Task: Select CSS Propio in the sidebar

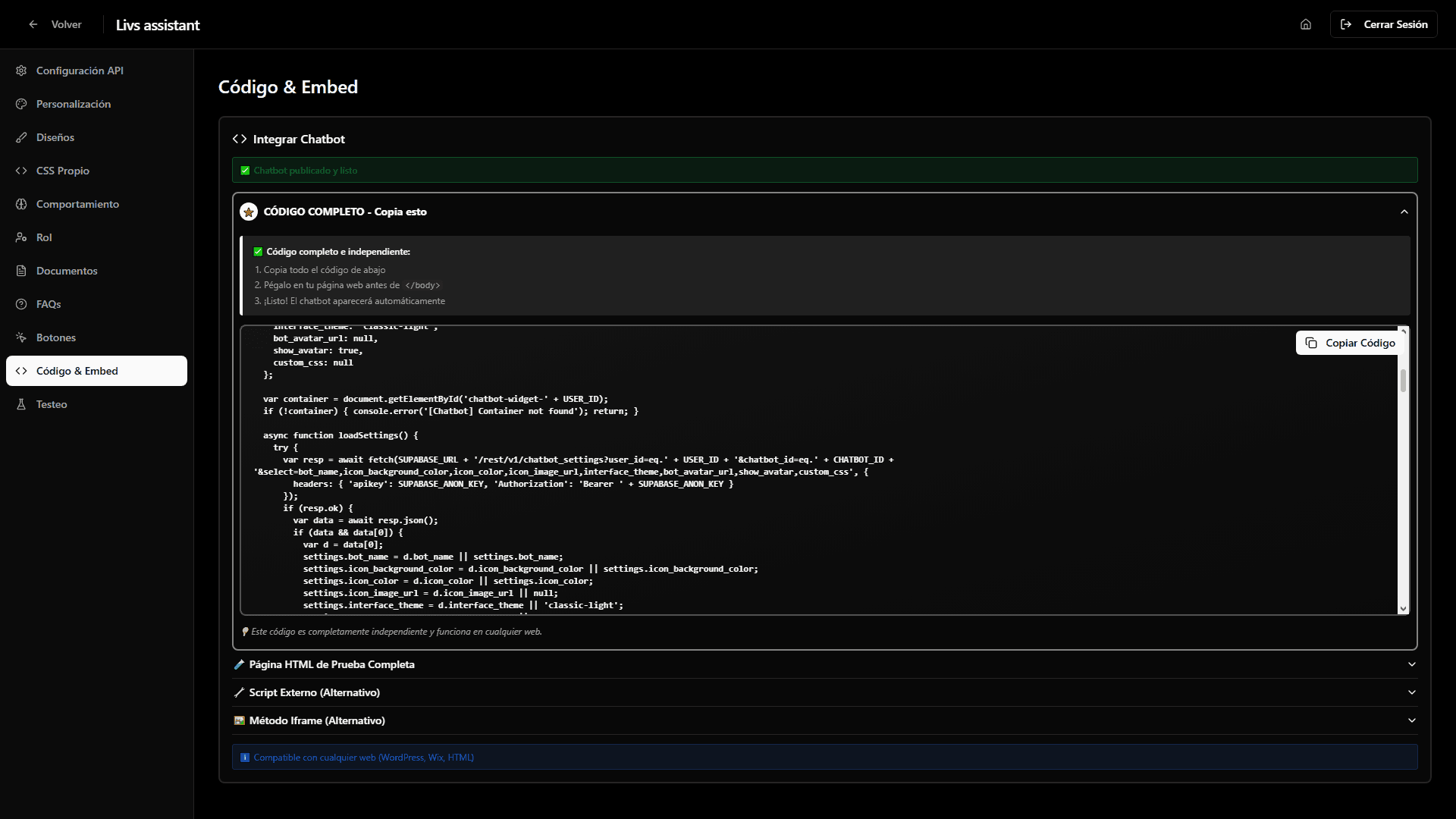Action: (62, 171)
